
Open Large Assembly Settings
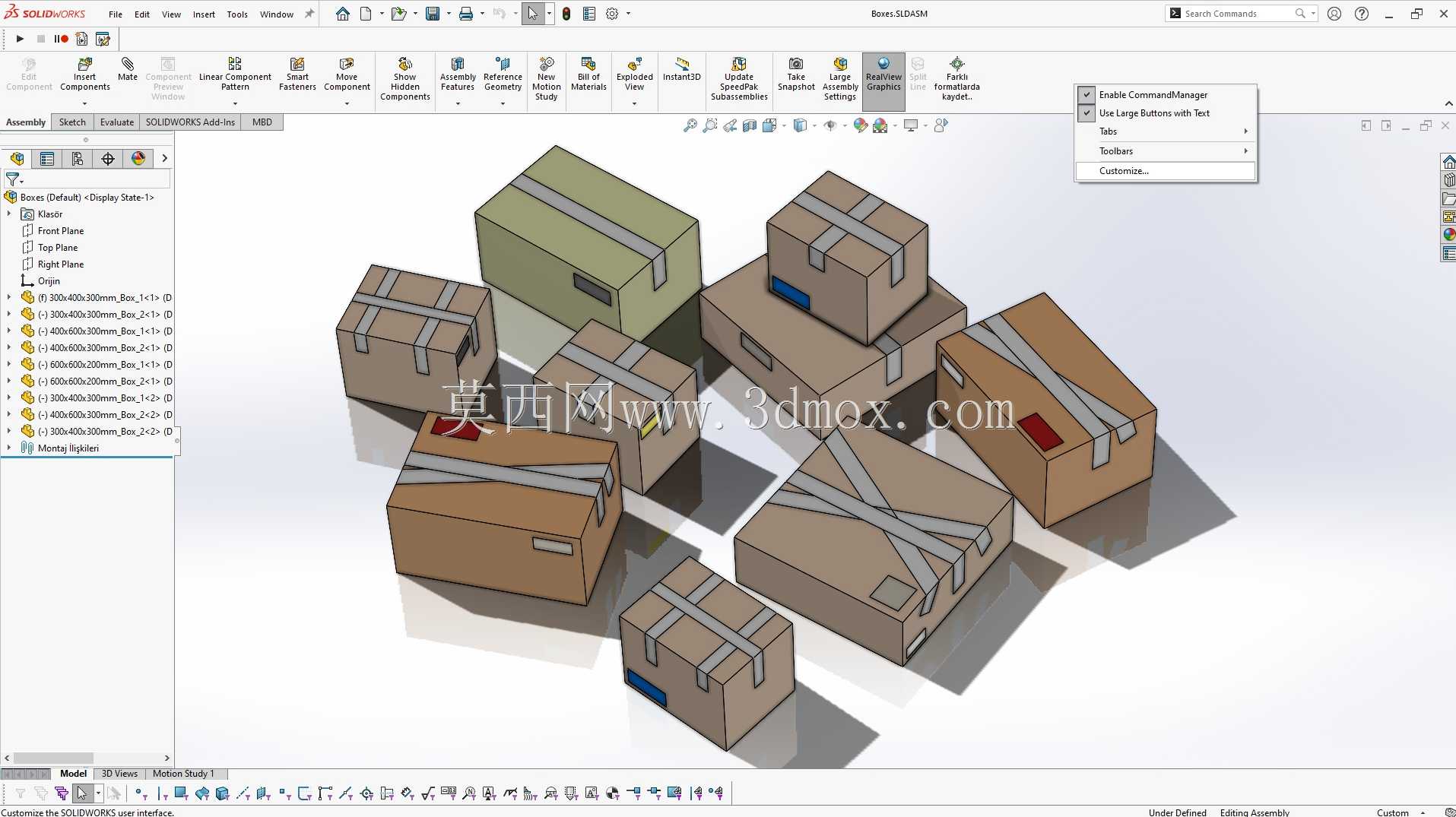click(x=840, y=79)
